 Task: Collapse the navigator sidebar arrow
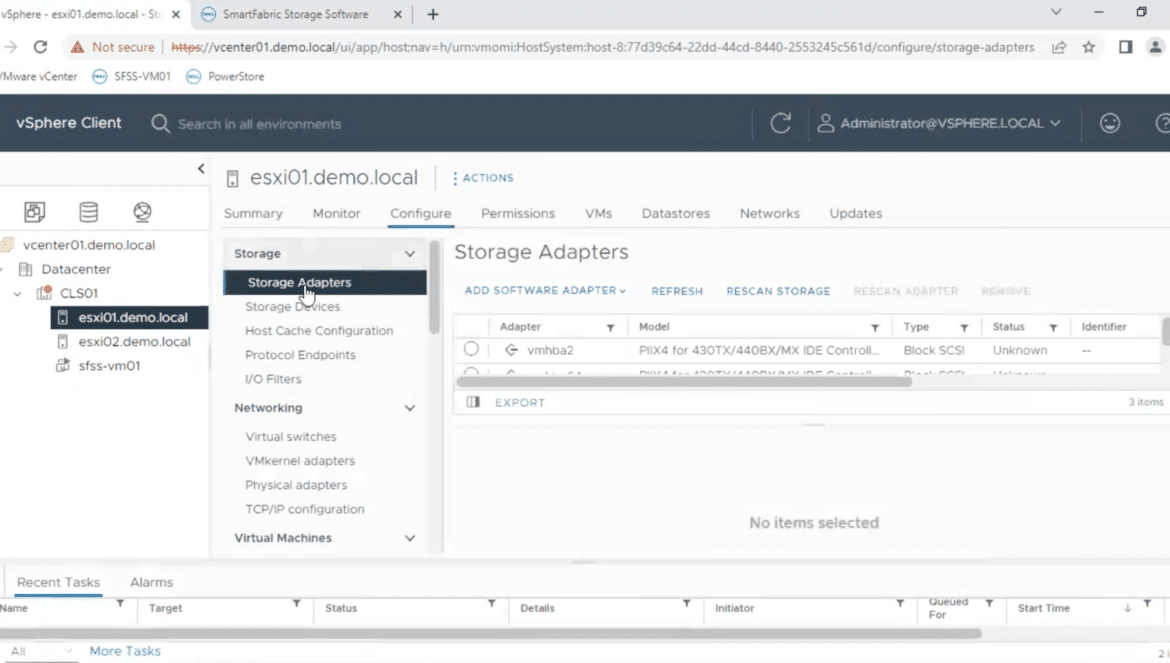[201, 169]
